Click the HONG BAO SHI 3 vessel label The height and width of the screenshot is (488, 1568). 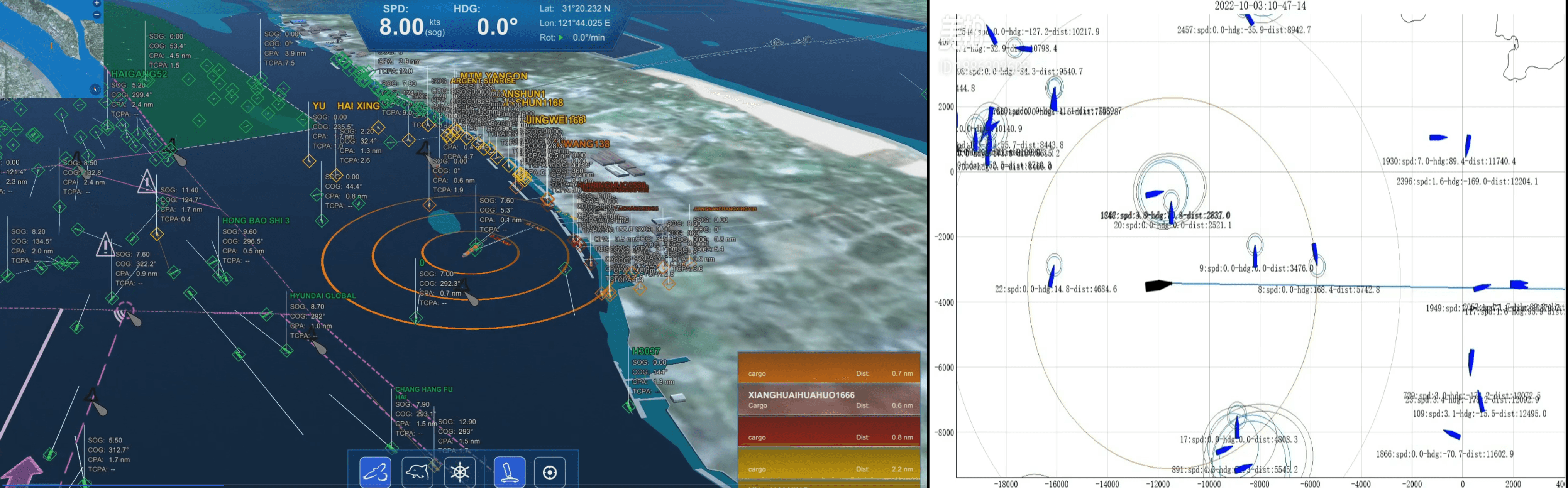pyautogui.click(x=256, y=220)
